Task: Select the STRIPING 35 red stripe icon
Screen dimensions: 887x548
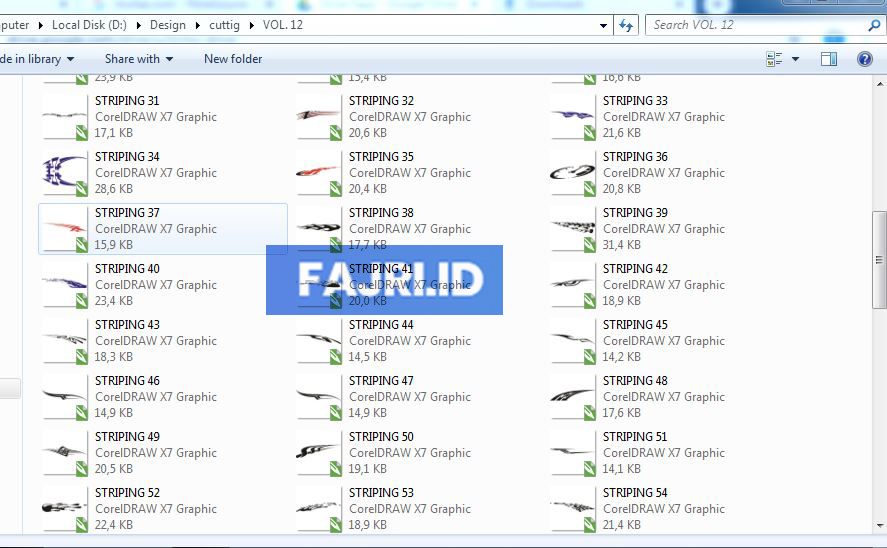Action: 319,173
